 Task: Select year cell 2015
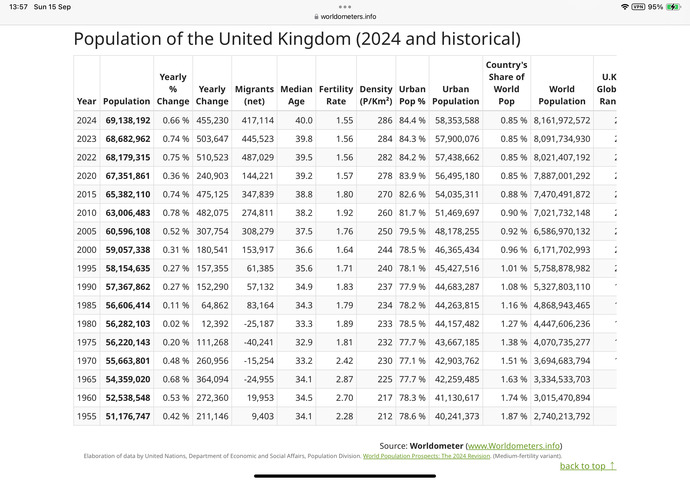[86, 194]
